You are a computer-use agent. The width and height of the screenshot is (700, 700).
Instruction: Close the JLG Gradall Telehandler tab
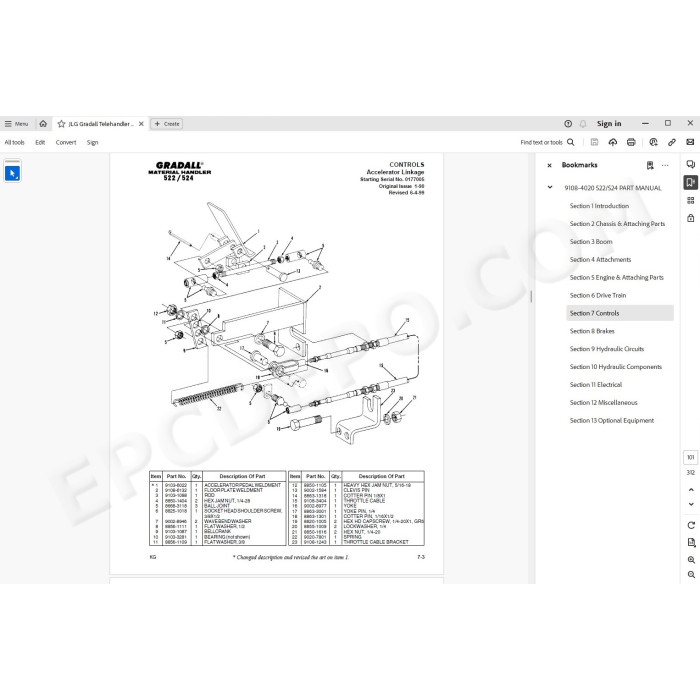coord(141,124)
